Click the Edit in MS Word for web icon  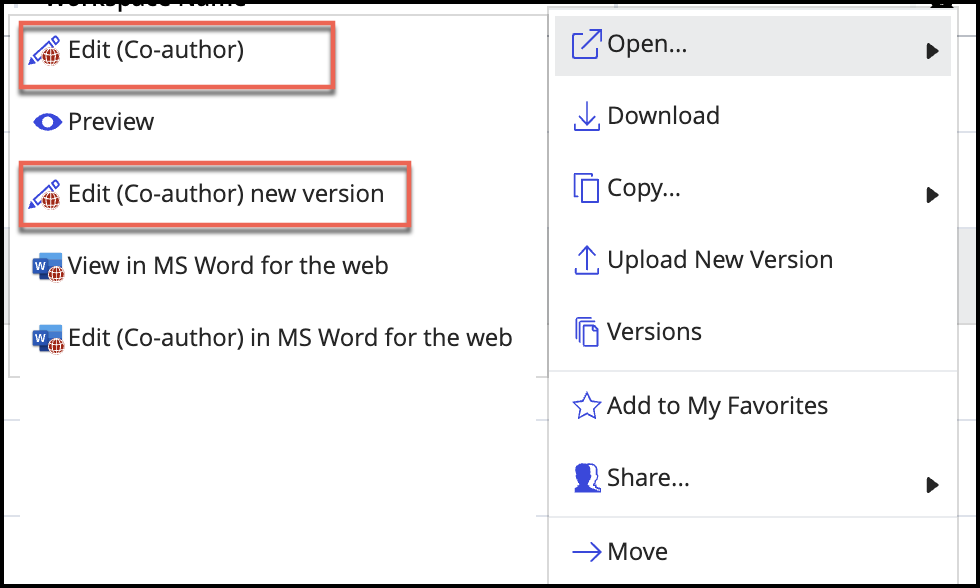(47, 339)
